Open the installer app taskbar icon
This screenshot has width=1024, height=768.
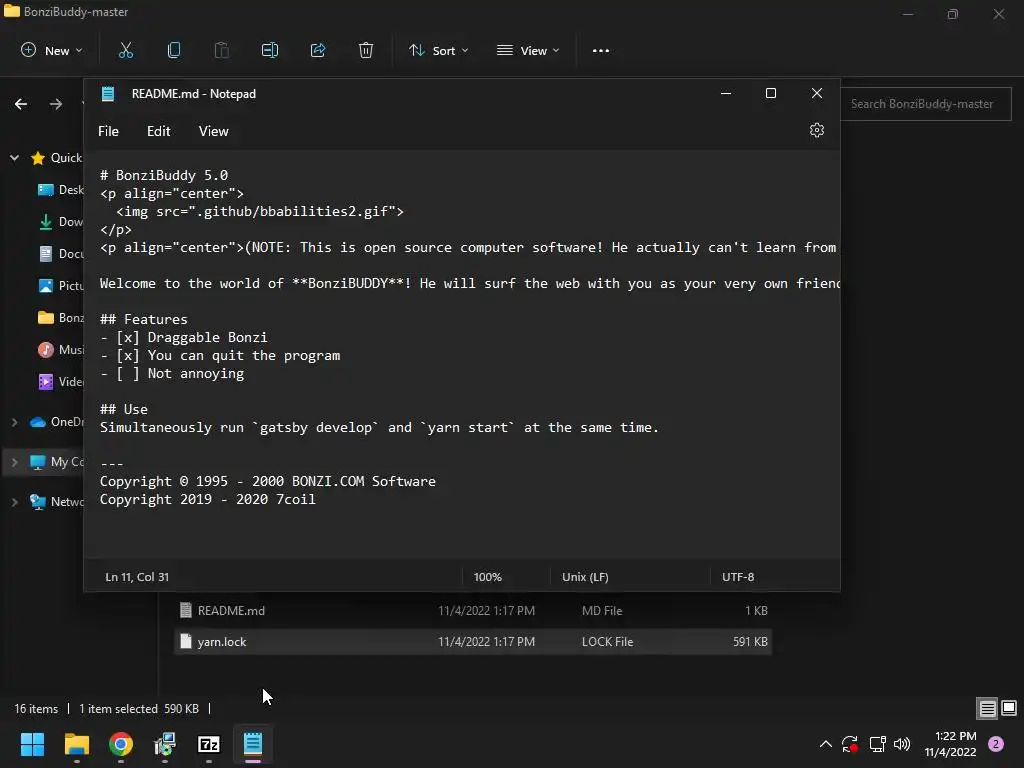pos(165,744)
